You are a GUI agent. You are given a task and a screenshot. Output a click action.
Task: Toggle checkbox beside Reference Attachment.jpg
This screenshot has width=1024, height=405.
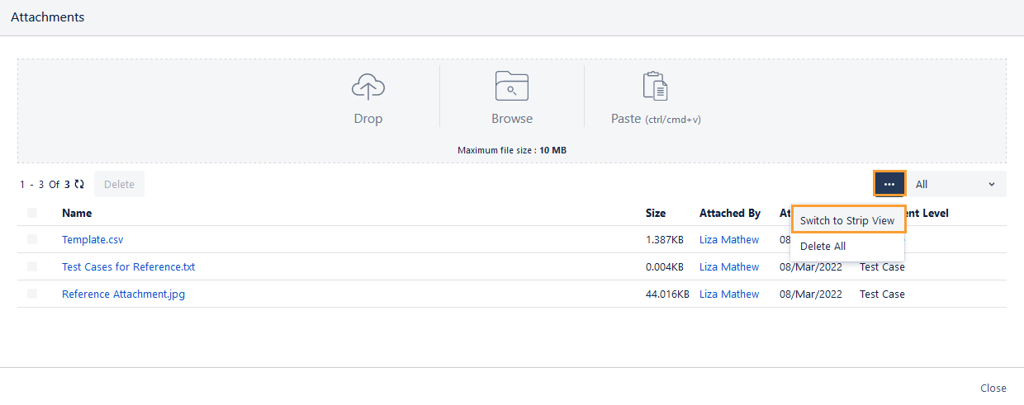click(32, 294)
